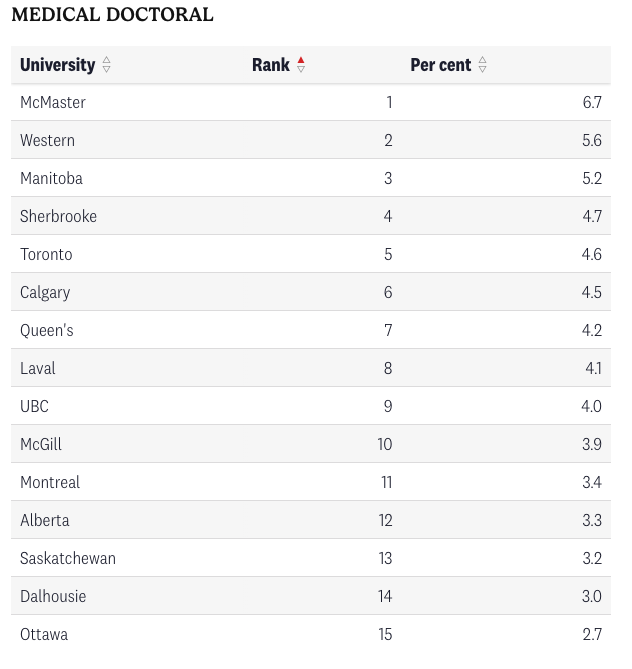The image size is (632, 669).
Task: Click the Montreal university cell
Action: click(50, 482)
